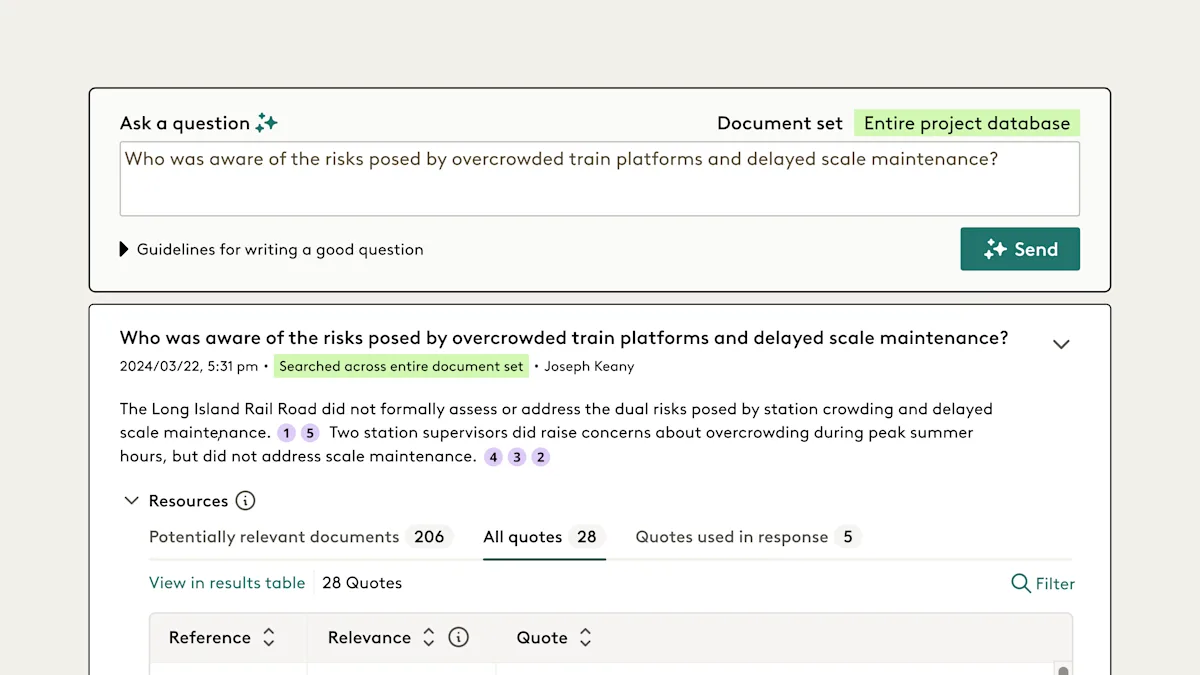Open the Entire project database document set selector
Viewport: 1200px width, 675px height.
967,123
